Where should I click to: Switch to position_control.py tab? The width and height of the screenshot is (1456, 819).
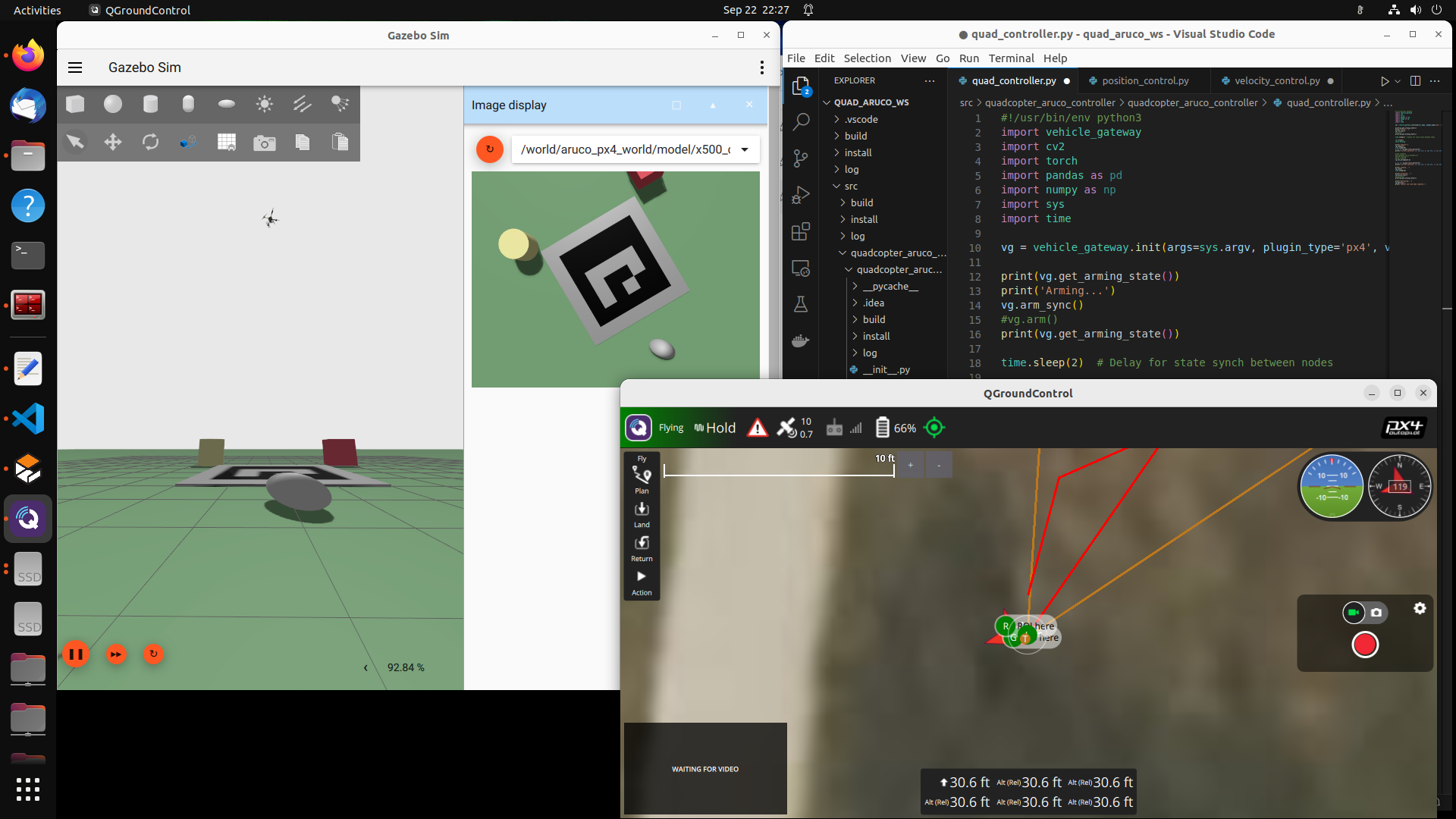pyautogui.click(x=1144, y=80)
